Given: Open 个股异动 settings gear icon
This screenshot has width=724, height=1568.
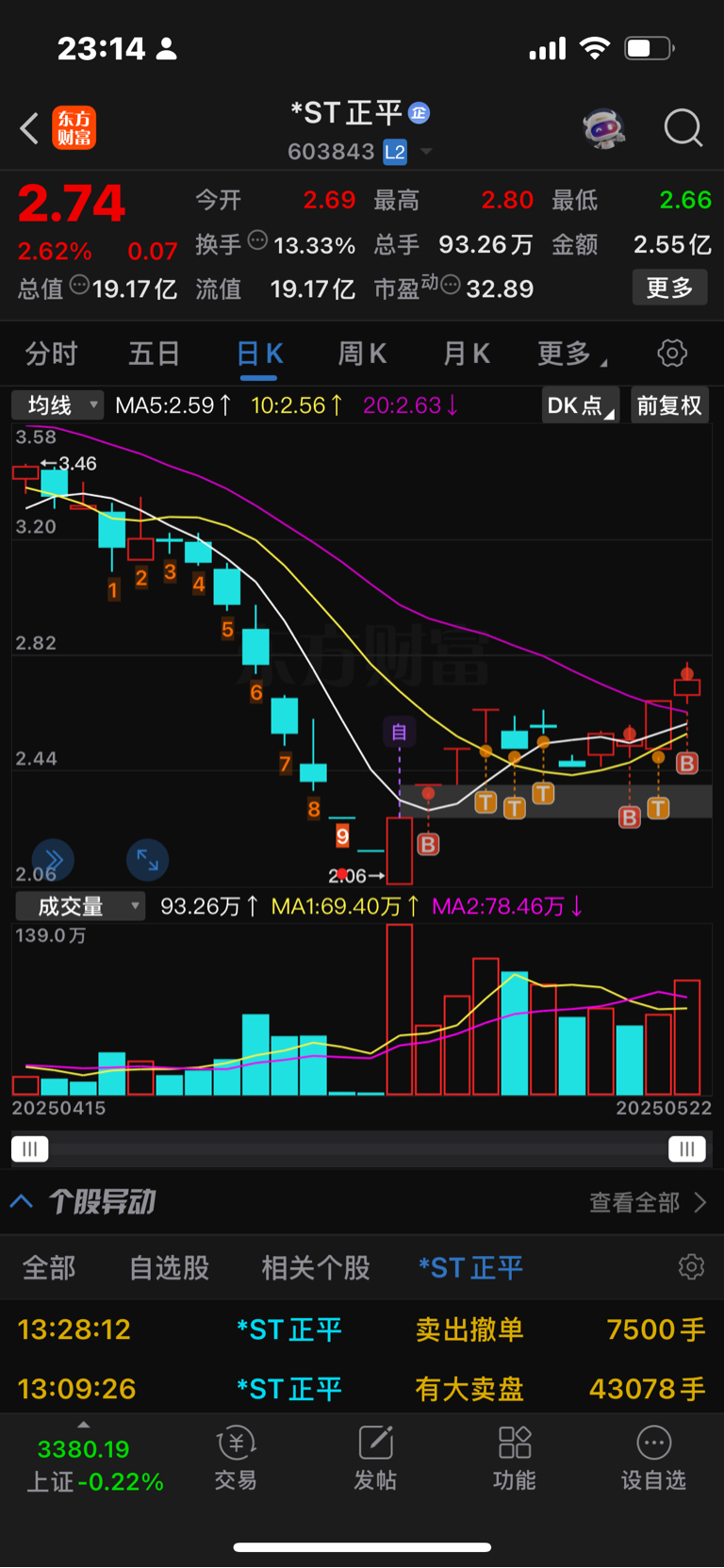Looking at the screenshot, I should click(691, 1266).
